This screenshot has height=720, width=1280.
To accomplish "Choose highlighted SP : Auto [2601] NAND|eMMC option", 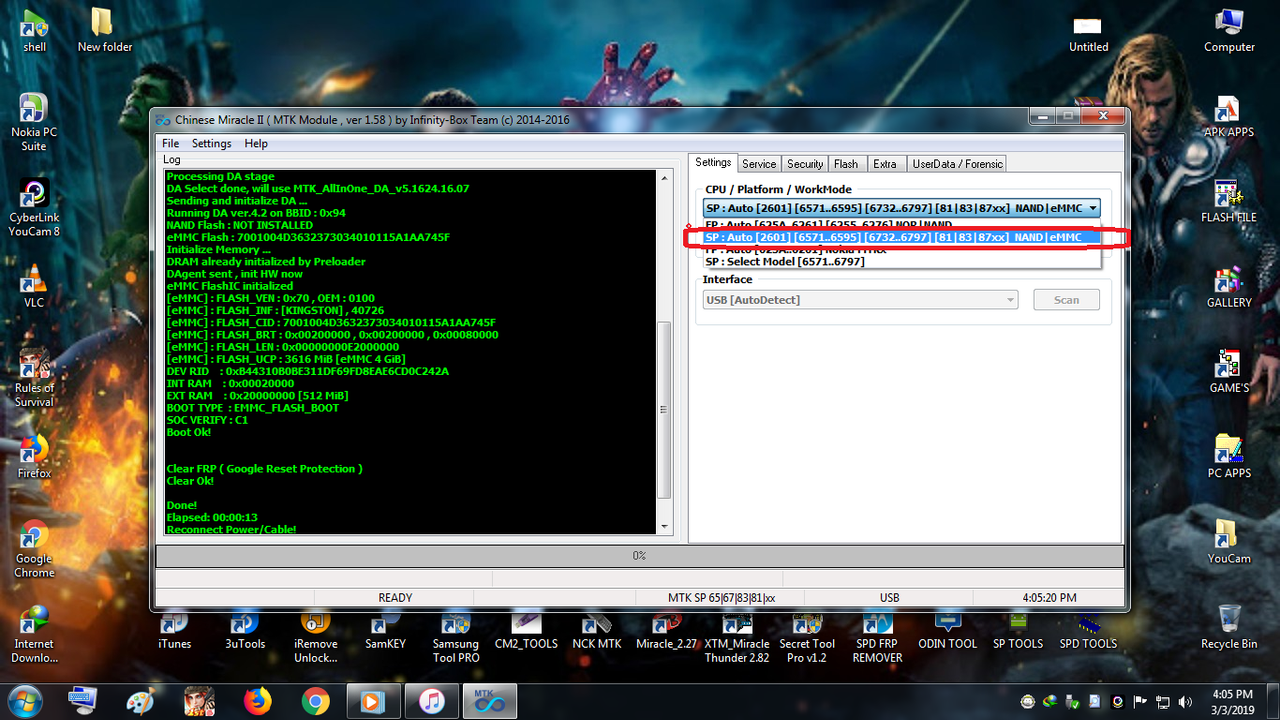I will [x=902, y=238].
